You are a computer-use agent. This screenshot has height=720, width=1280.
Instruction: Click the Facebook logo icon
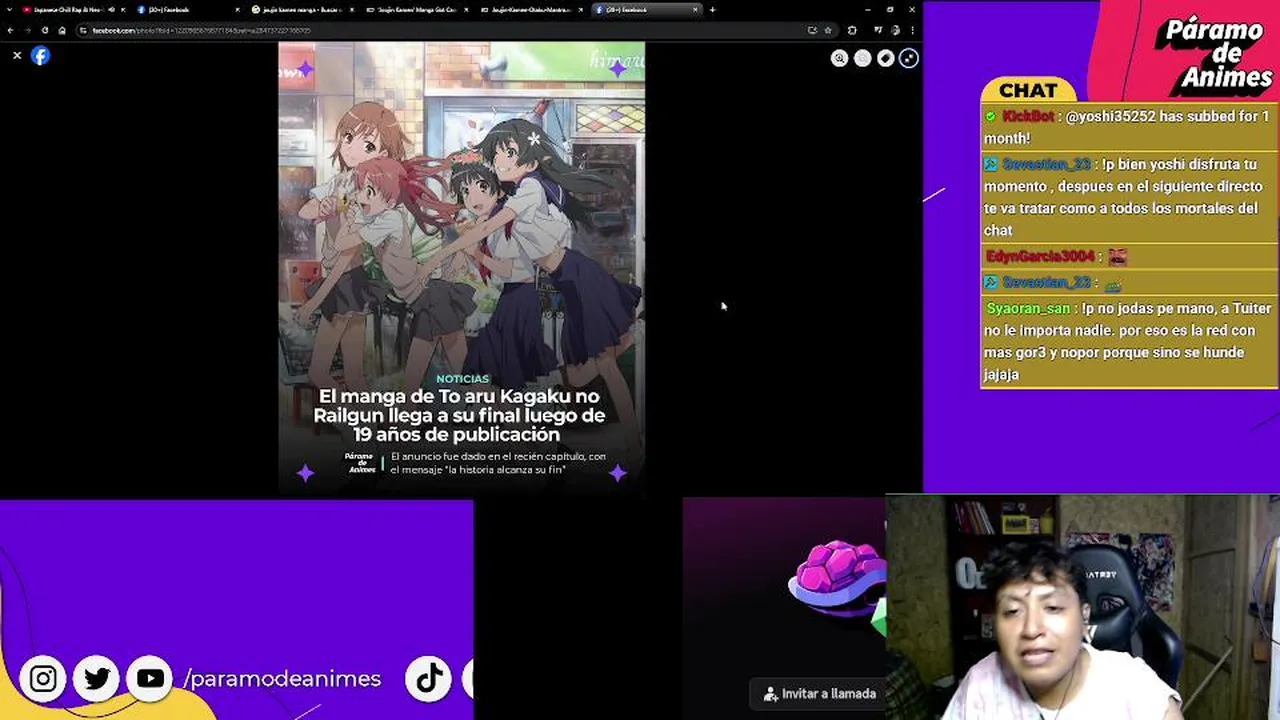tap(40, 56)
